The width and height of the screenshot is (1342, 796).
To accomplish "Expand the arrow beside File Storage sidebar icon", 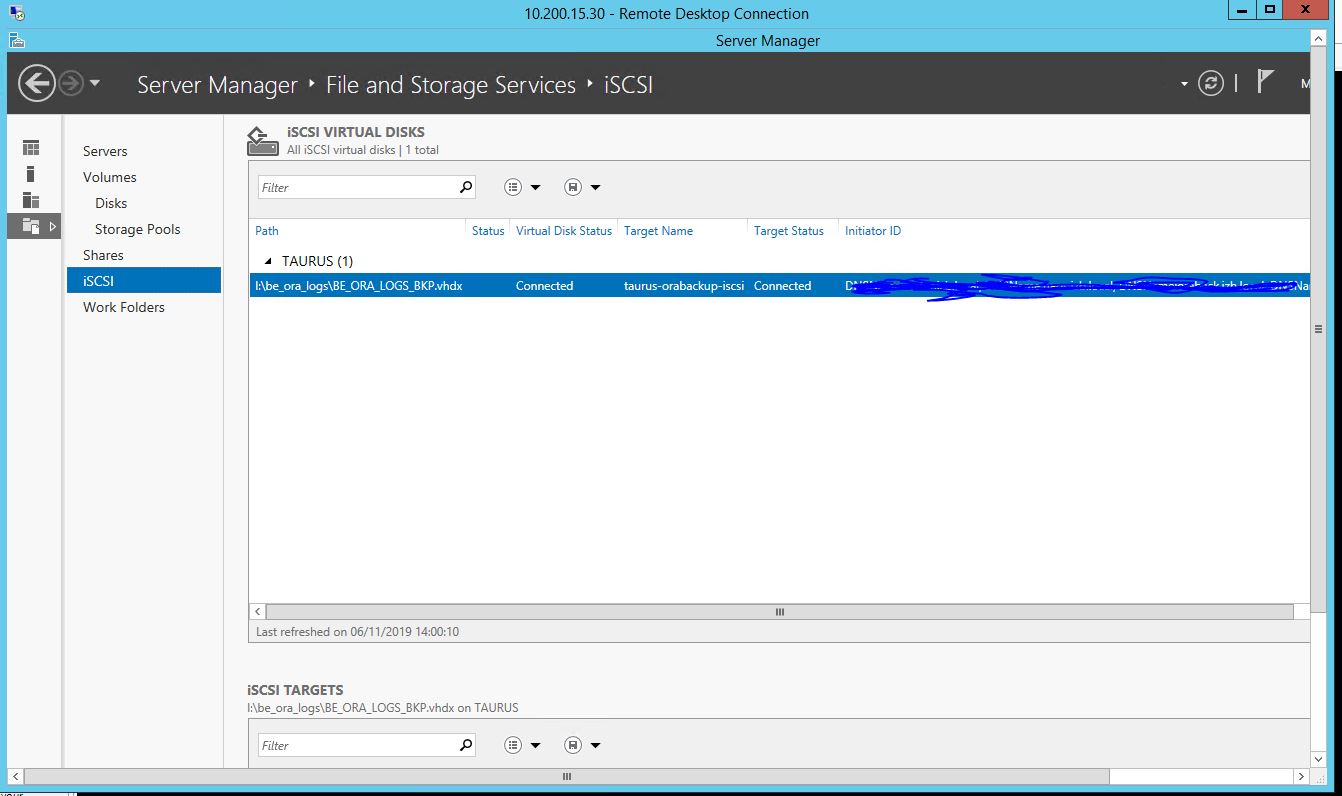I will point(53,227).
